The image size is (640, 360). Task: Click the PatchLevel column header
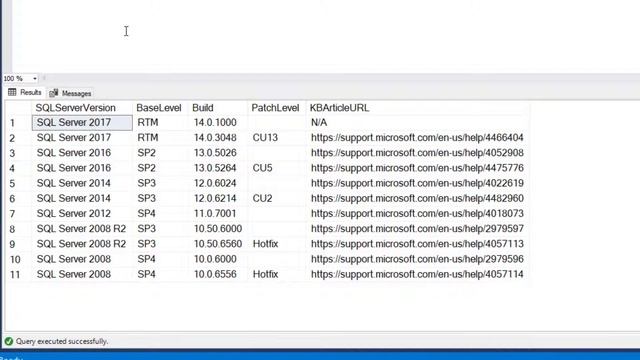pos(276,108)
